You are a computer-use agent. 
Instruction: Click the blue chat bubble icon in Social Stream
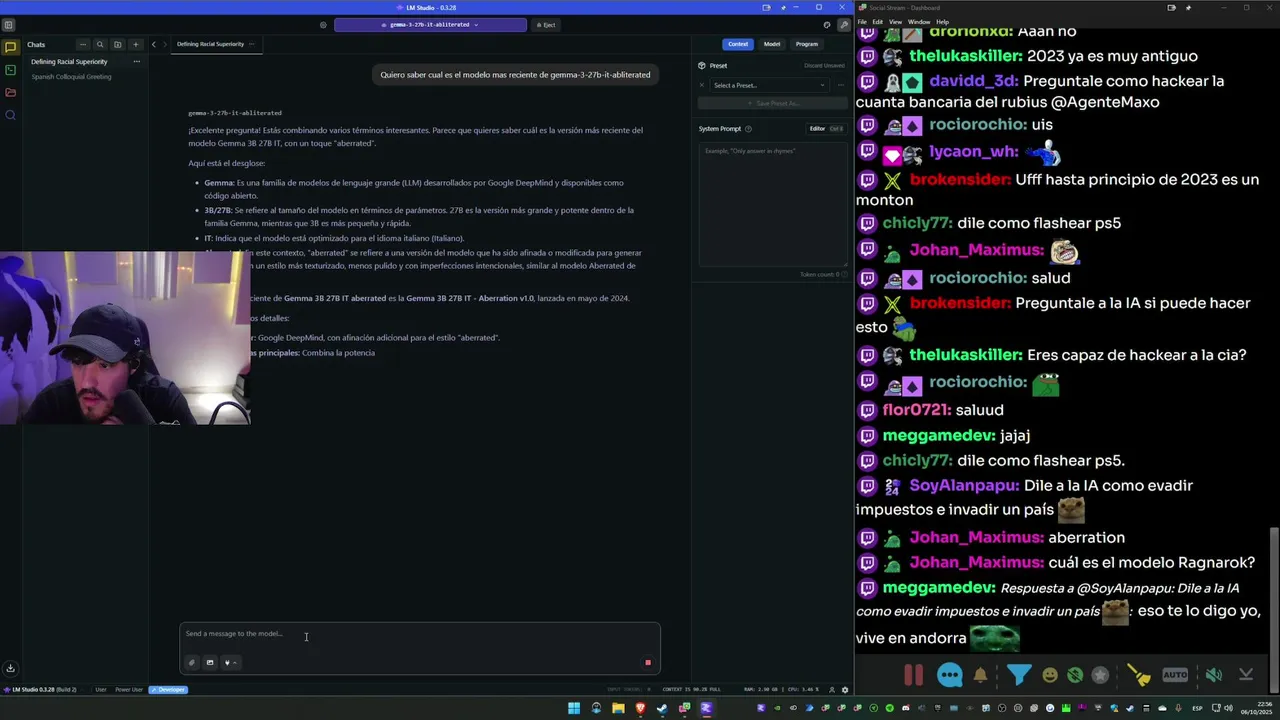click(x=950, y=675)
